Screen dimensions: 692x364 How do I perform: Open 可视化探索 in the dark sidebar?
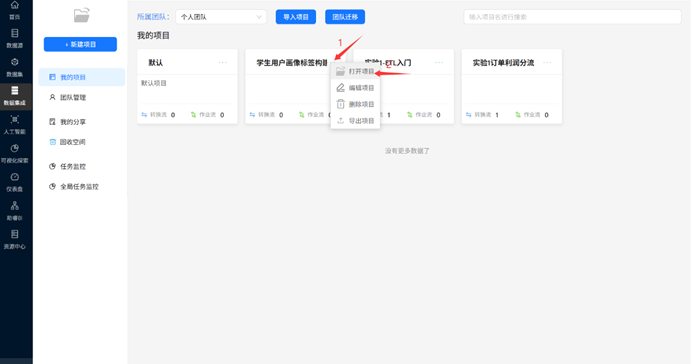tap(15, 154)
